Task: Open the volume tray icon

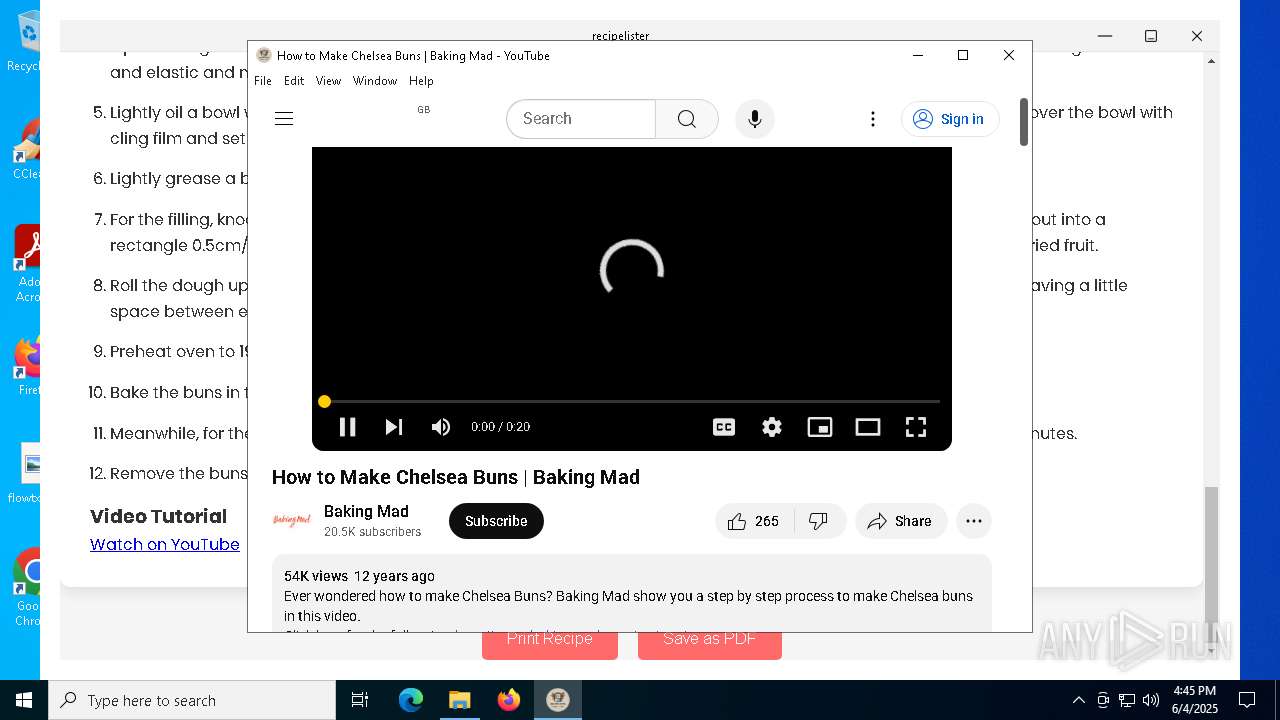Action: coord(1151,700)
